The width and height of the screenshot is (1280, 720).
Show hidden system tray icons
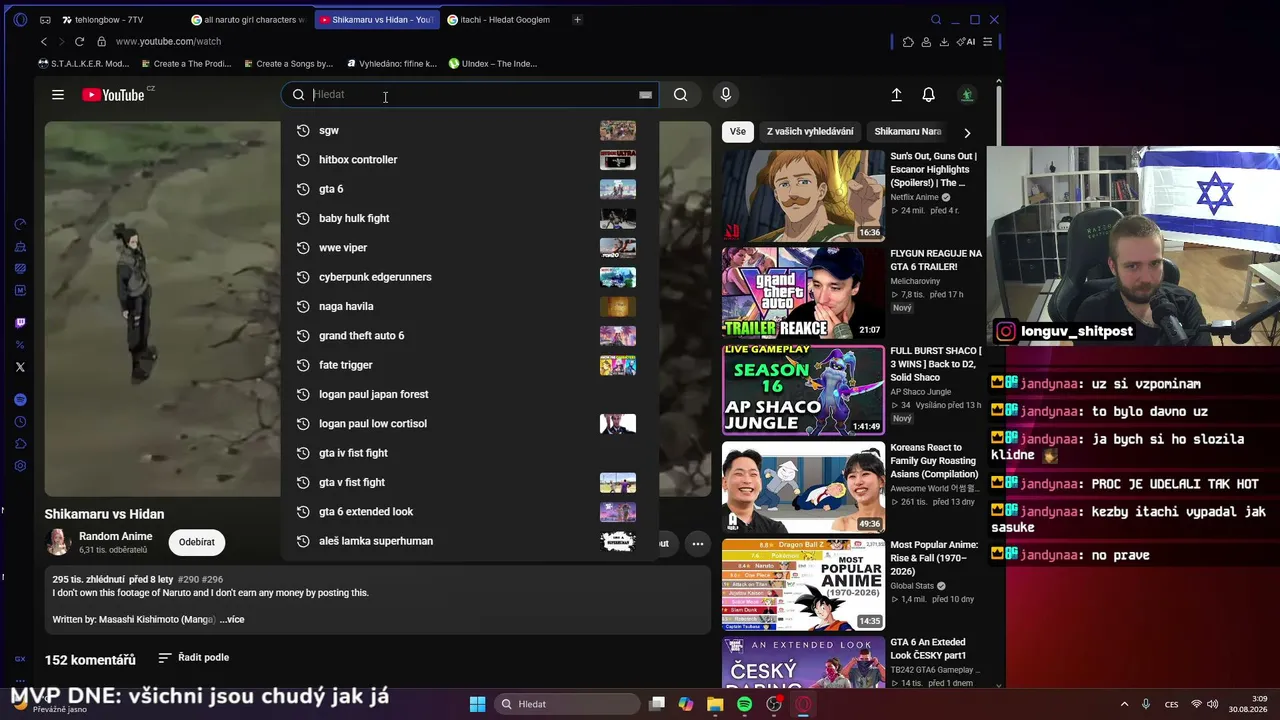click(x=1124, y=704)
